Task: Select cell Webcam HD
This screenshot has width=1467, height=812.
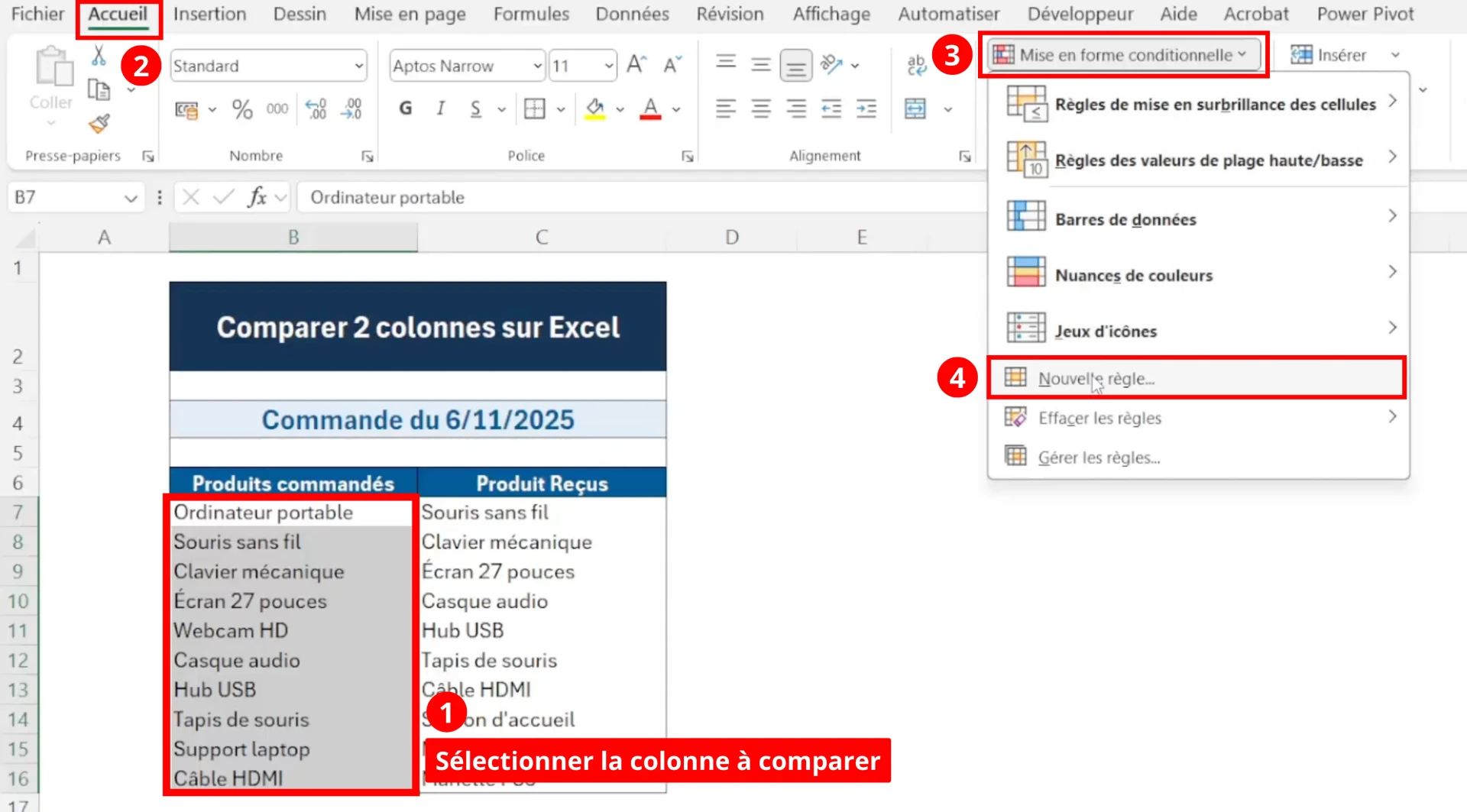Action: pos(293,631)
